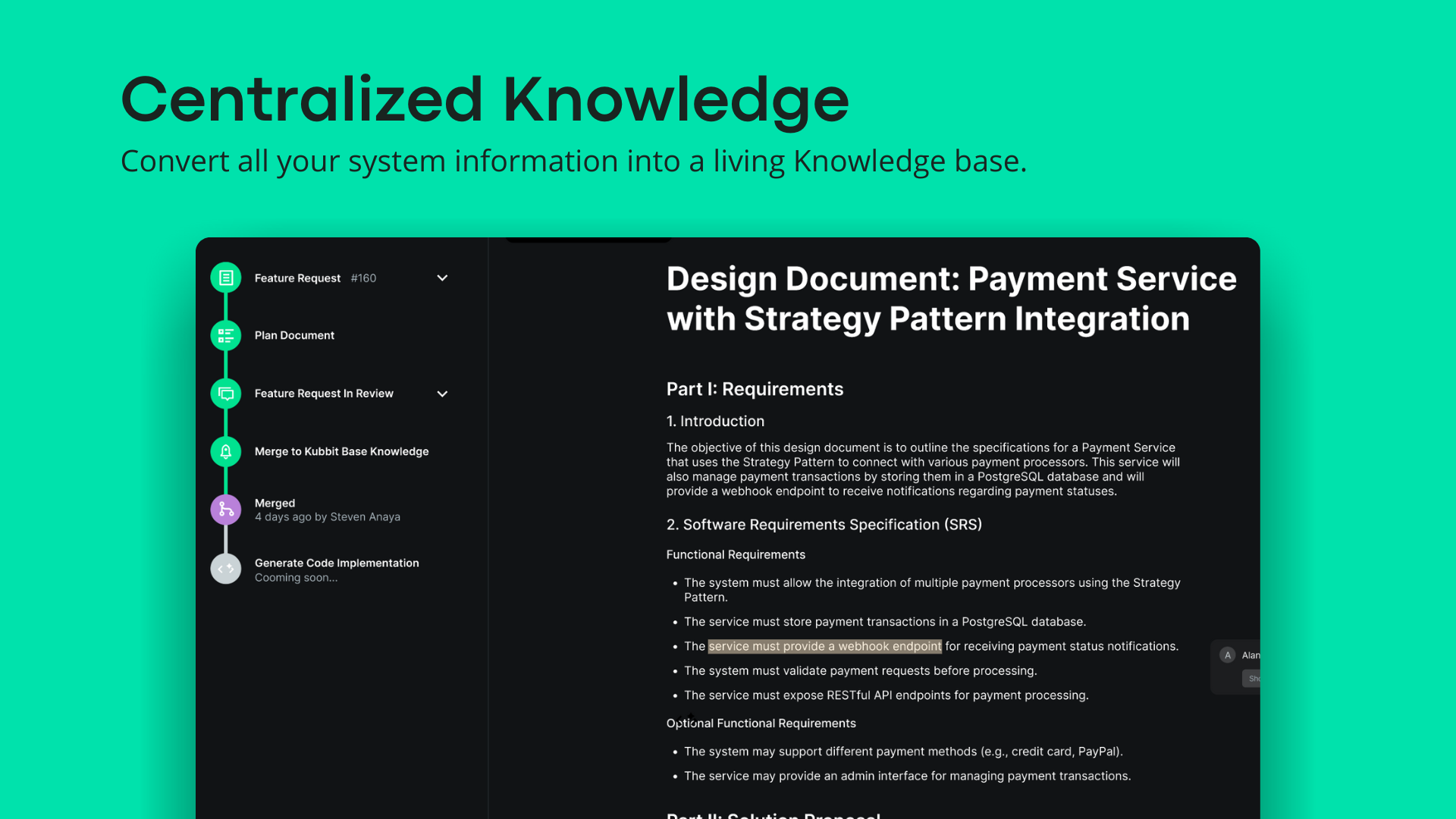Select Merge to Kubbit Base Knowledge step
Viewport: 1456px width, 819px height.
(x=341, y=451)
